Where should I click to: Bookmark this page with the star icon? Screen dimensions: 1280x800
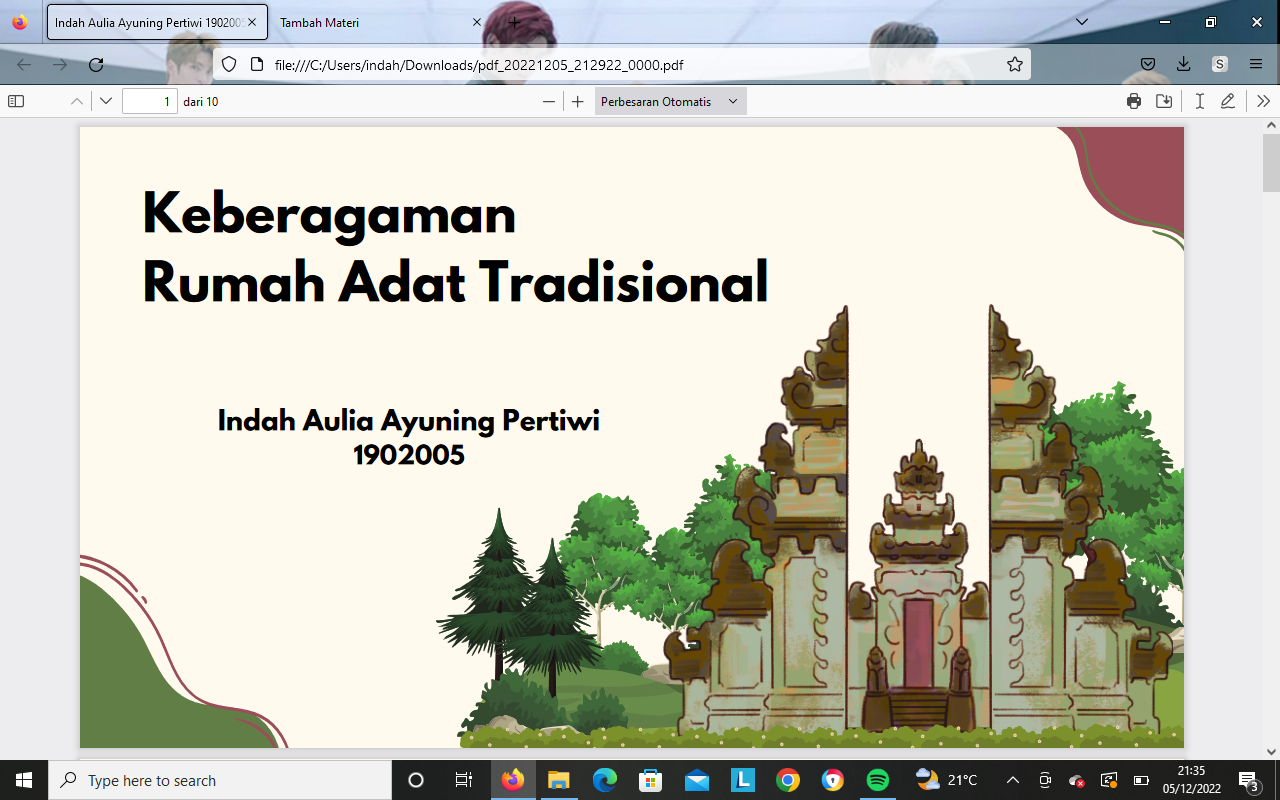pyautogui.click(x=1015, y=64)
